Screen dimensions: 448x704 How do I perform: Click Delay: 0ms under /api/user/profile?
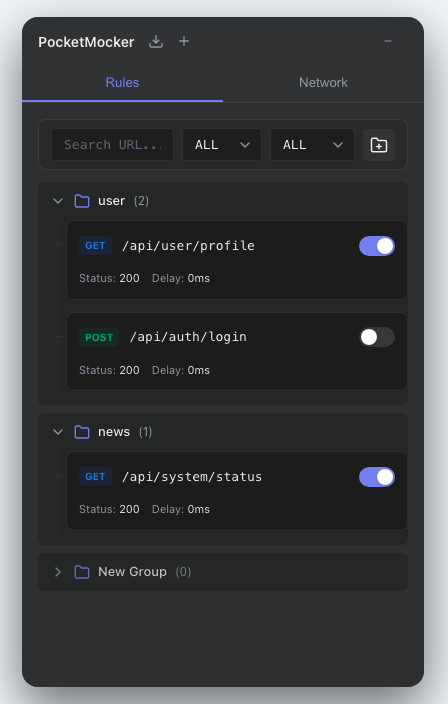tap(181, 278)
